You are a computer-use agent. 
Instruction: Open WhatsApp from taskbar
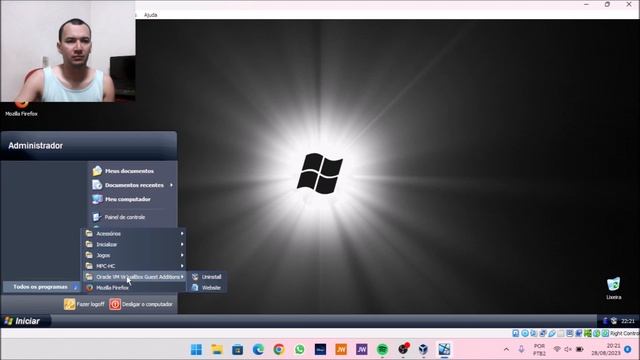[300, 349]
